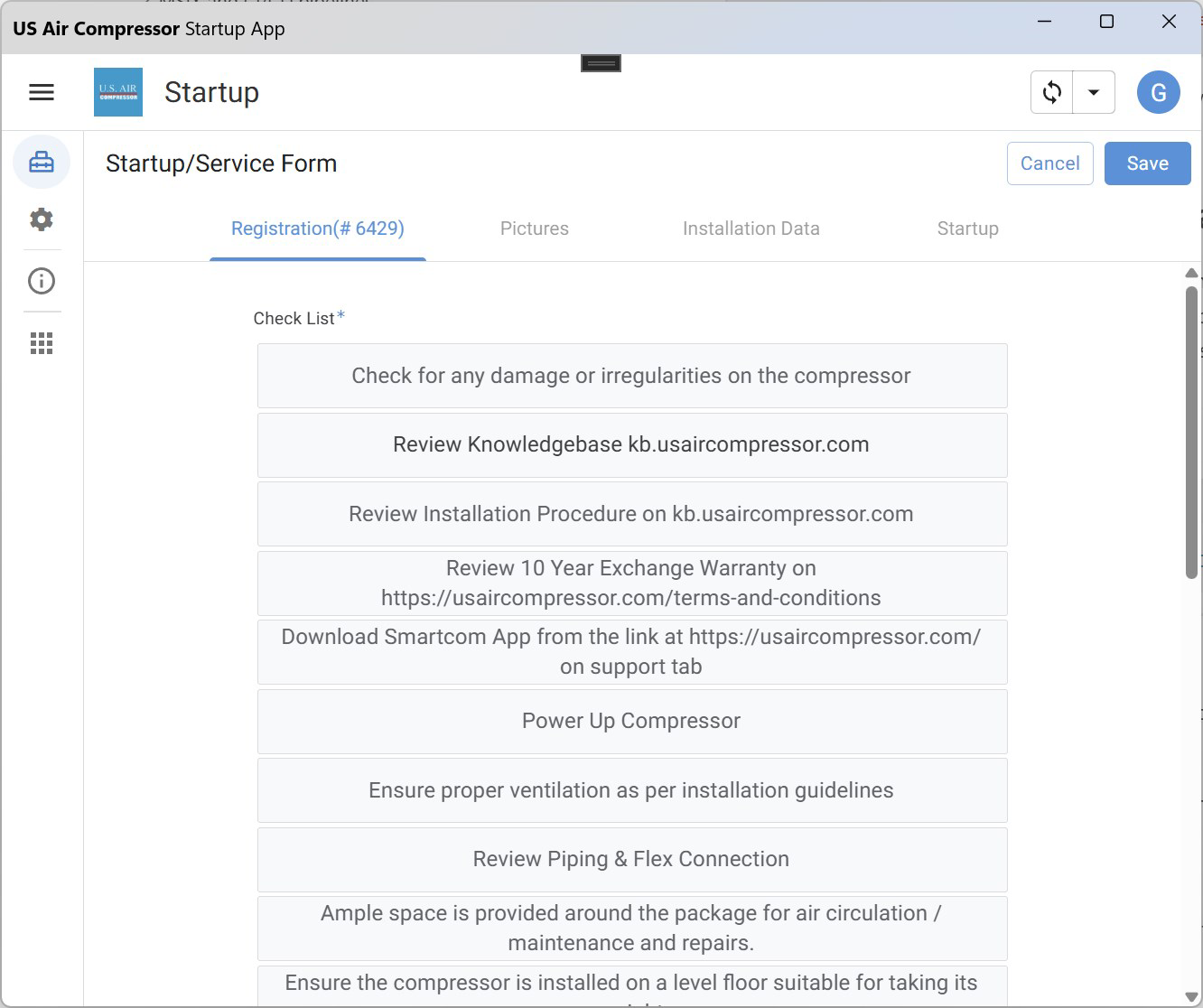
Task: Open the Installation Data tab
Action: tap(751, 229)
